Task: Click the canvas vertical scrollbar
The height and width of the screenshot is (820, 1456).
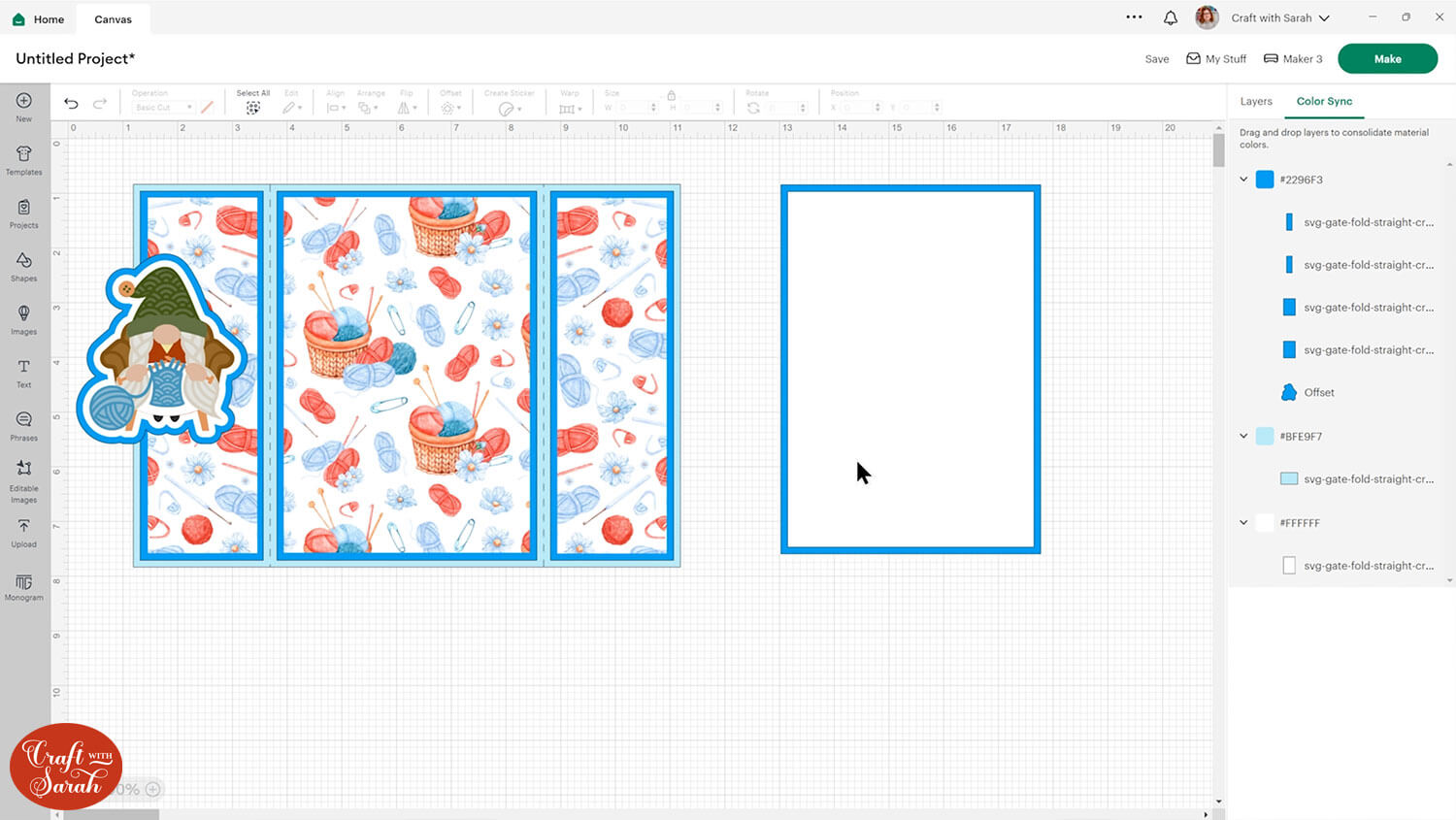Action: (1219, 151)
